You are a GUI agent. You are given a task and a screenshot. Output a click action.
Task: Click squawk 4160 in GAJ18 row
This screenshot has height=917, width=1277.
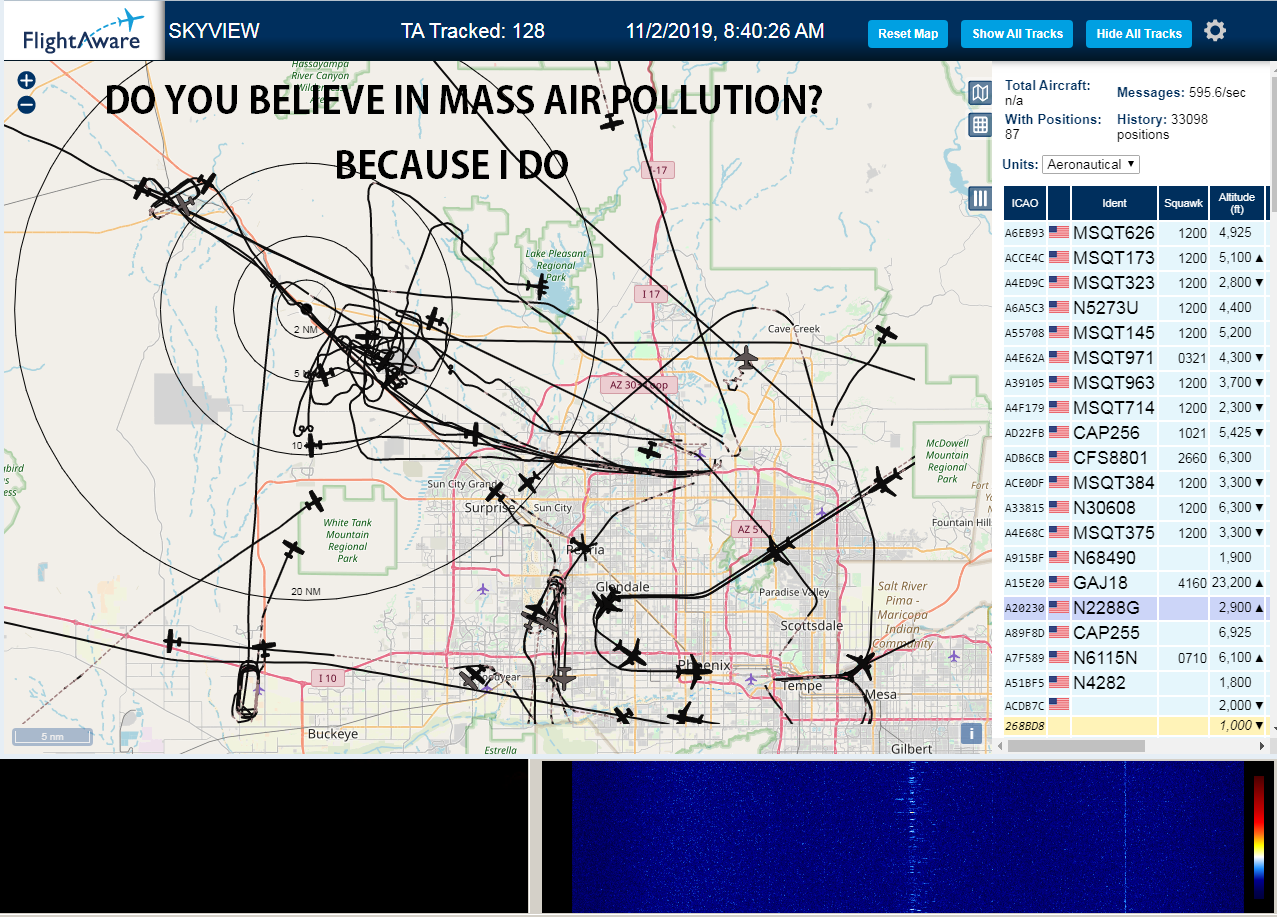[1193, 583]
